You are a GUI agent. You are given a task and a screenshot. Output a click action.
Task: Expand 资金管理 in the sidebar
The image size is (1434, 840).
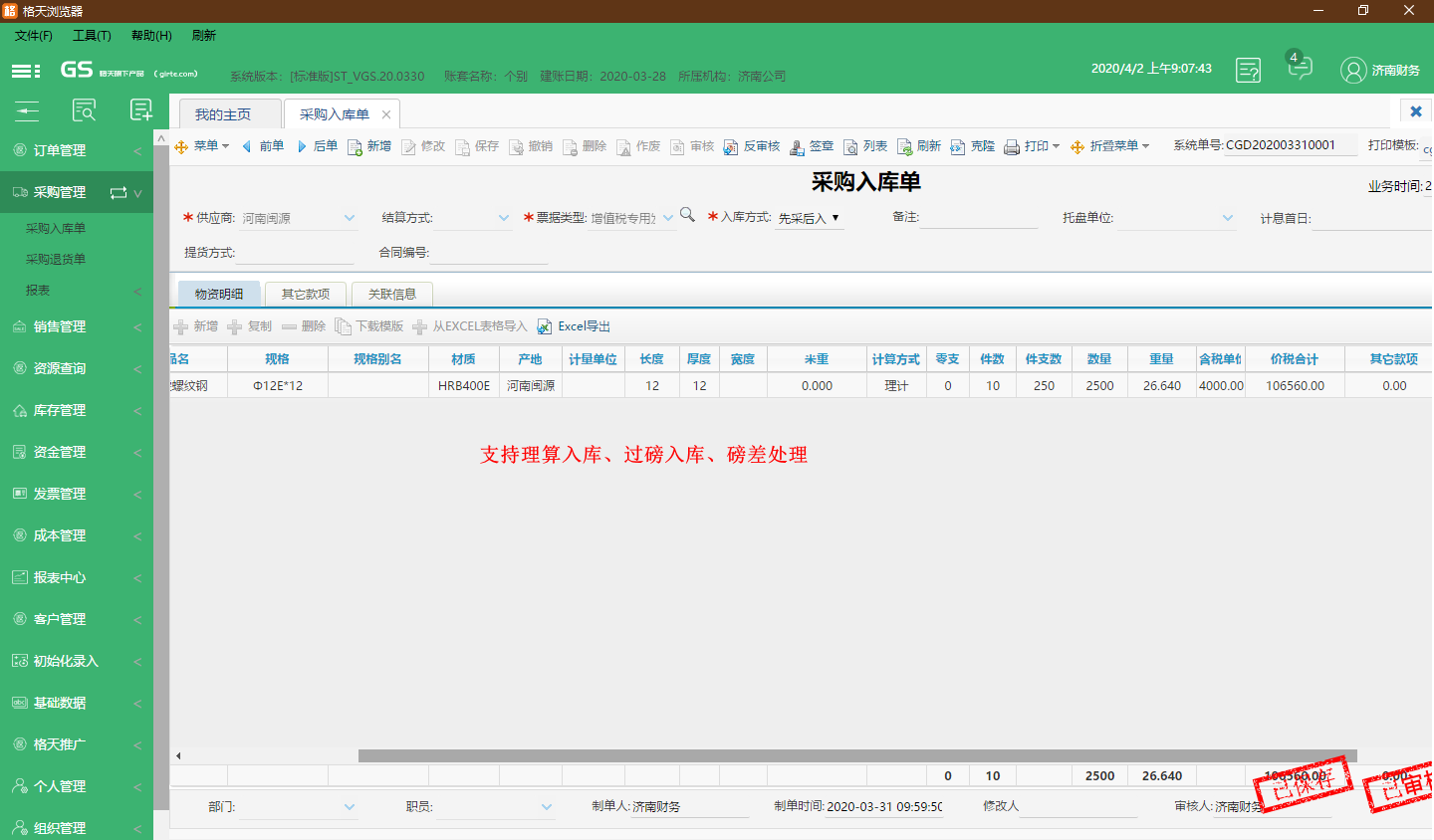[77, 452]
